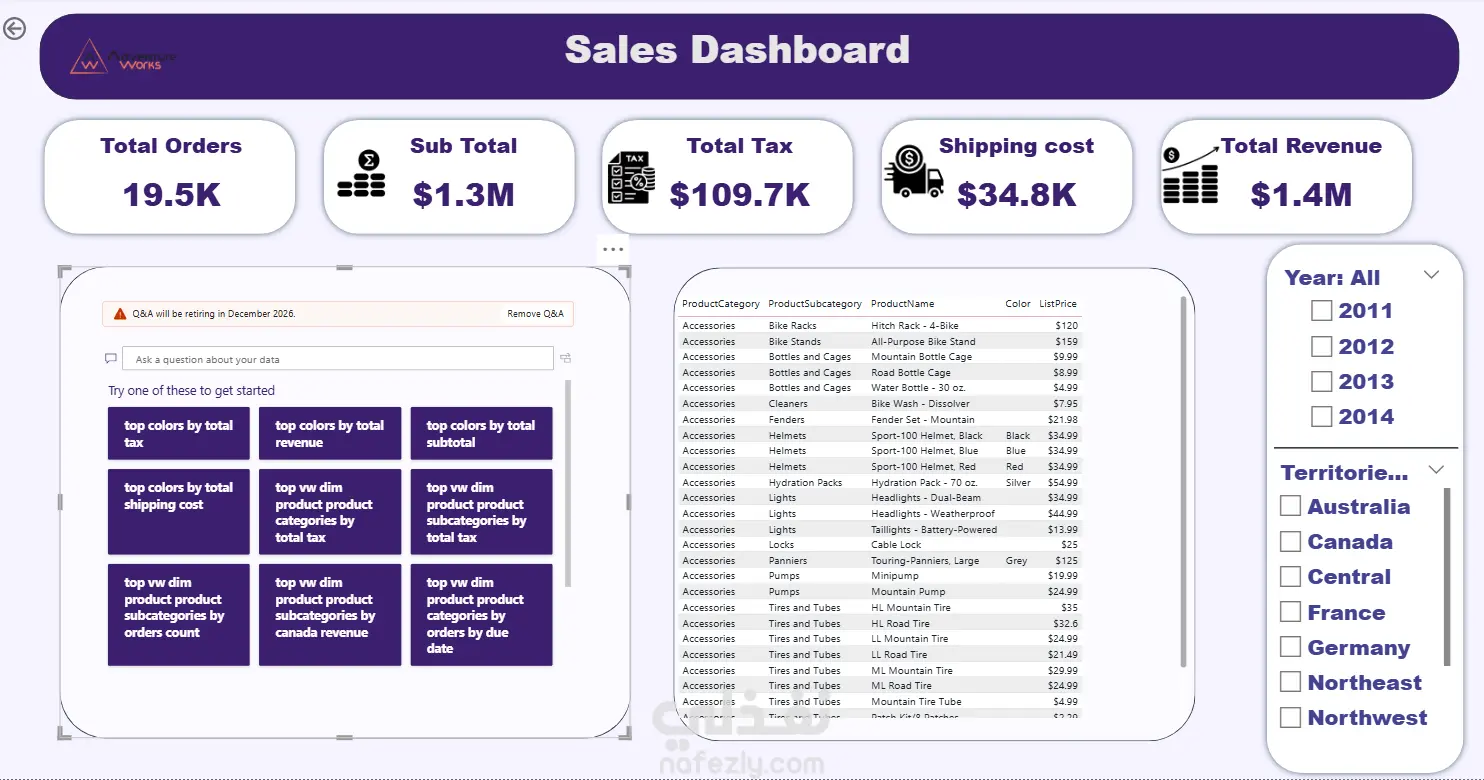Click the Total Orders card value 19.5K
This screenshot has height=780, width=1484.
point(172,195)
